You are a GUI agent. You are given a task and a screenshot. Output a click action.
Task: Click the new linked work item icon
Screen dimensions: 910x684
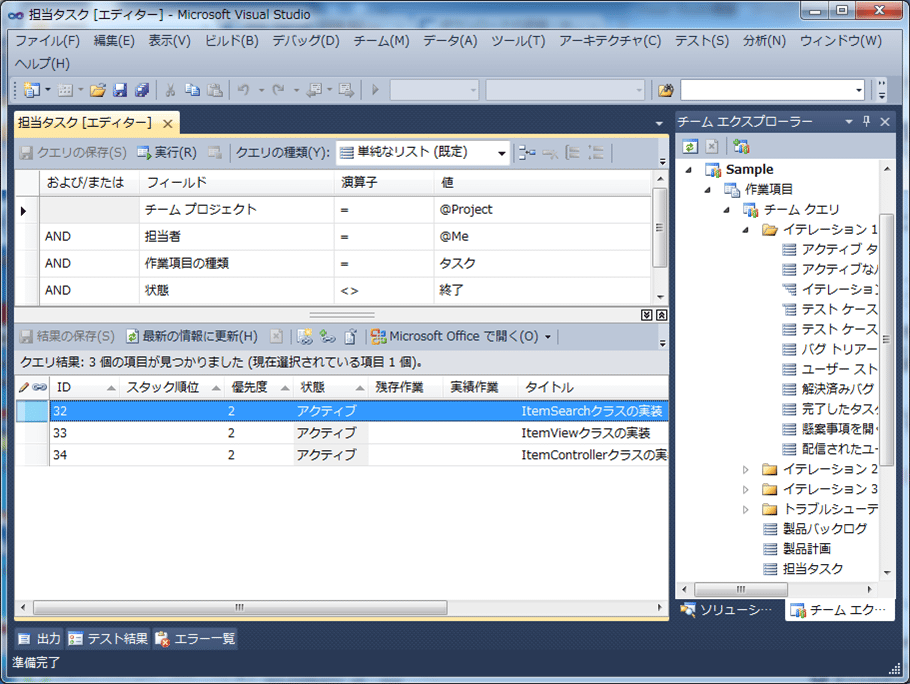click(305, 336)
